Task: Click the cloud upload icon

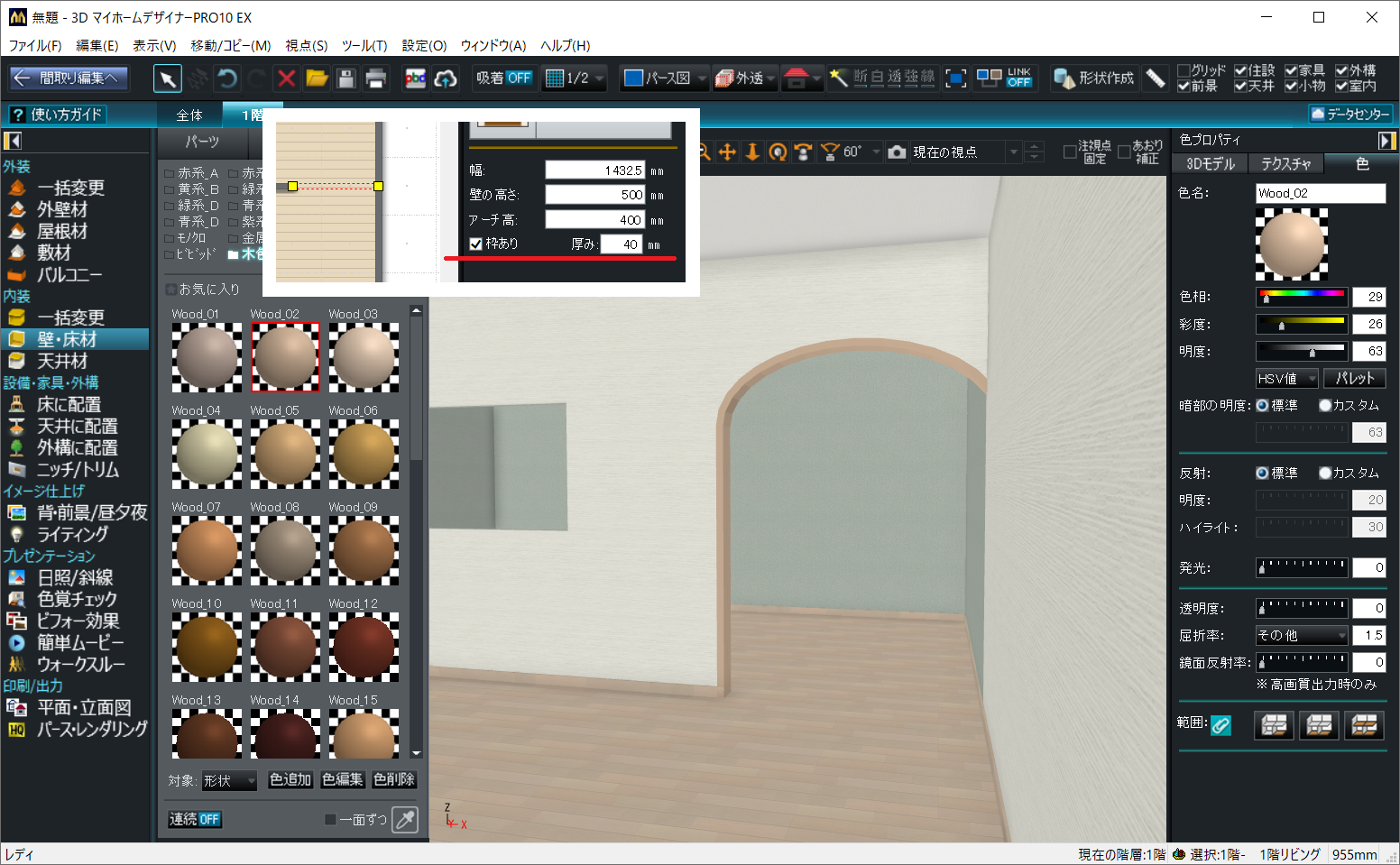Action: click(x=446, y=78)
